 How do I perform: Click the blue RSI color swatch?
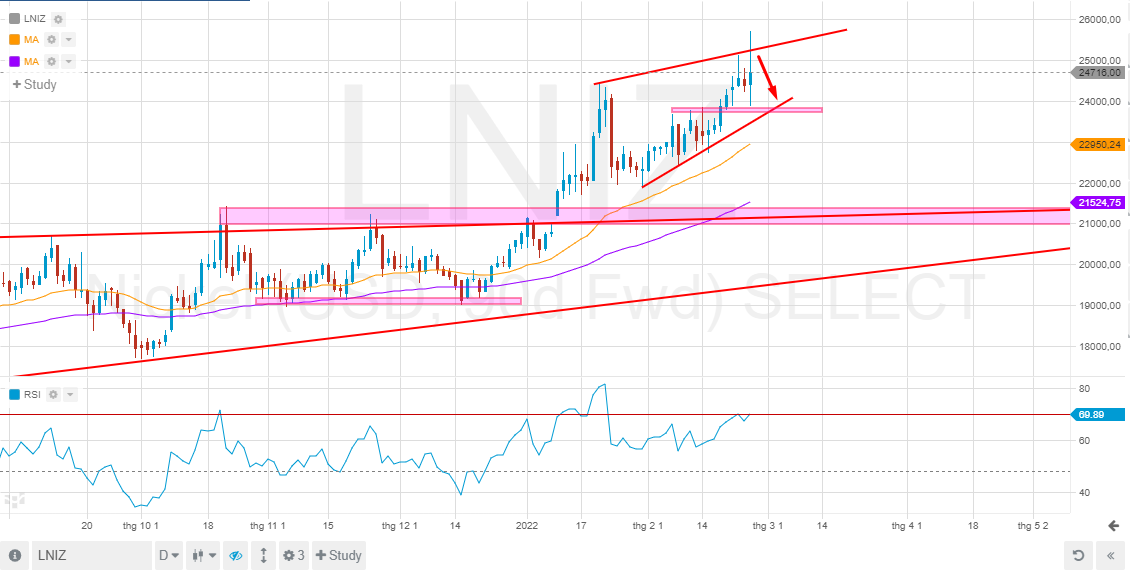(14, 394)
